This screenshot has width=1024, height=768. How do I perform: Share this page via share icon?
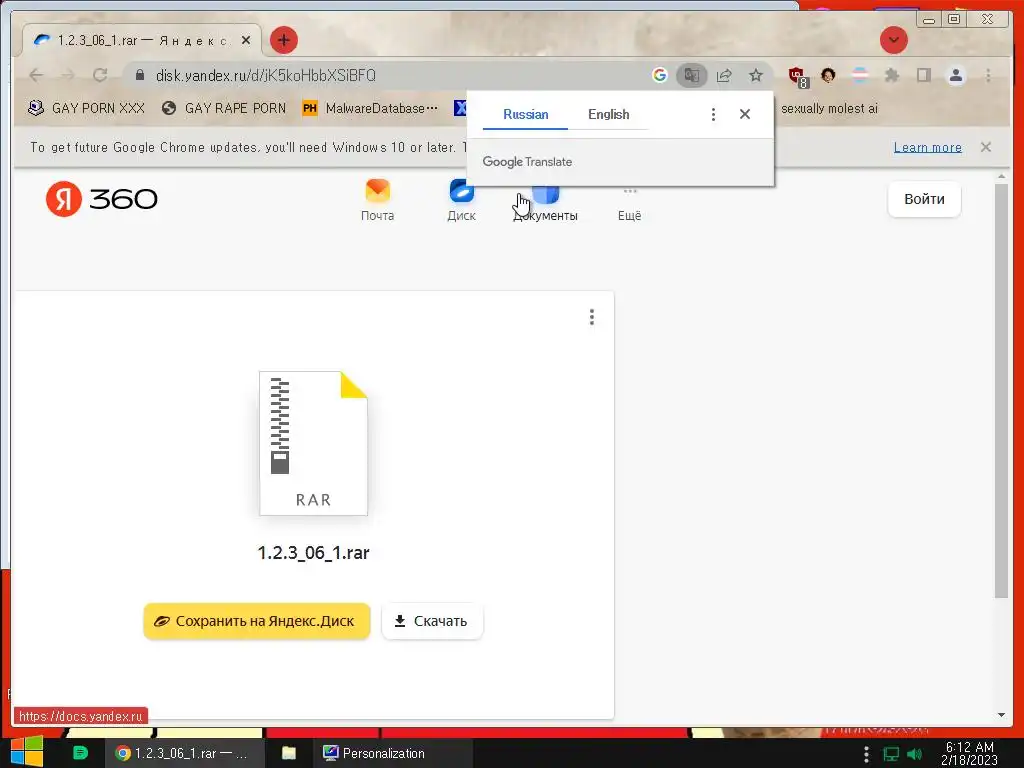[724, 76]
